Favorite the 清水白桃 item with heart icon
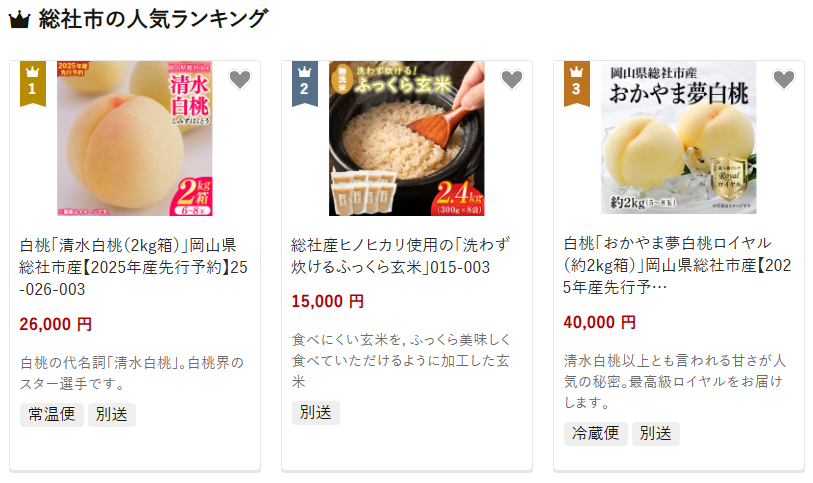 [240, 79]
